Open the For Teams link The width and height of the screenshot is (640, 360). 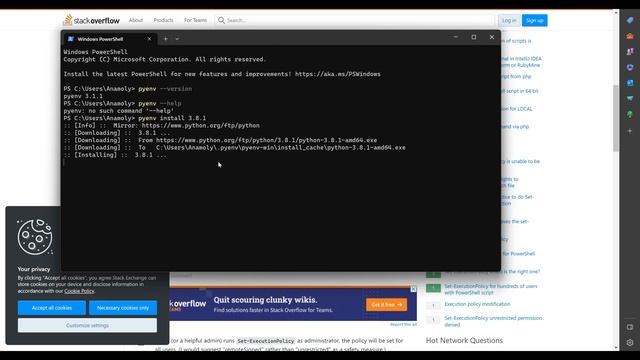point(195,20)
